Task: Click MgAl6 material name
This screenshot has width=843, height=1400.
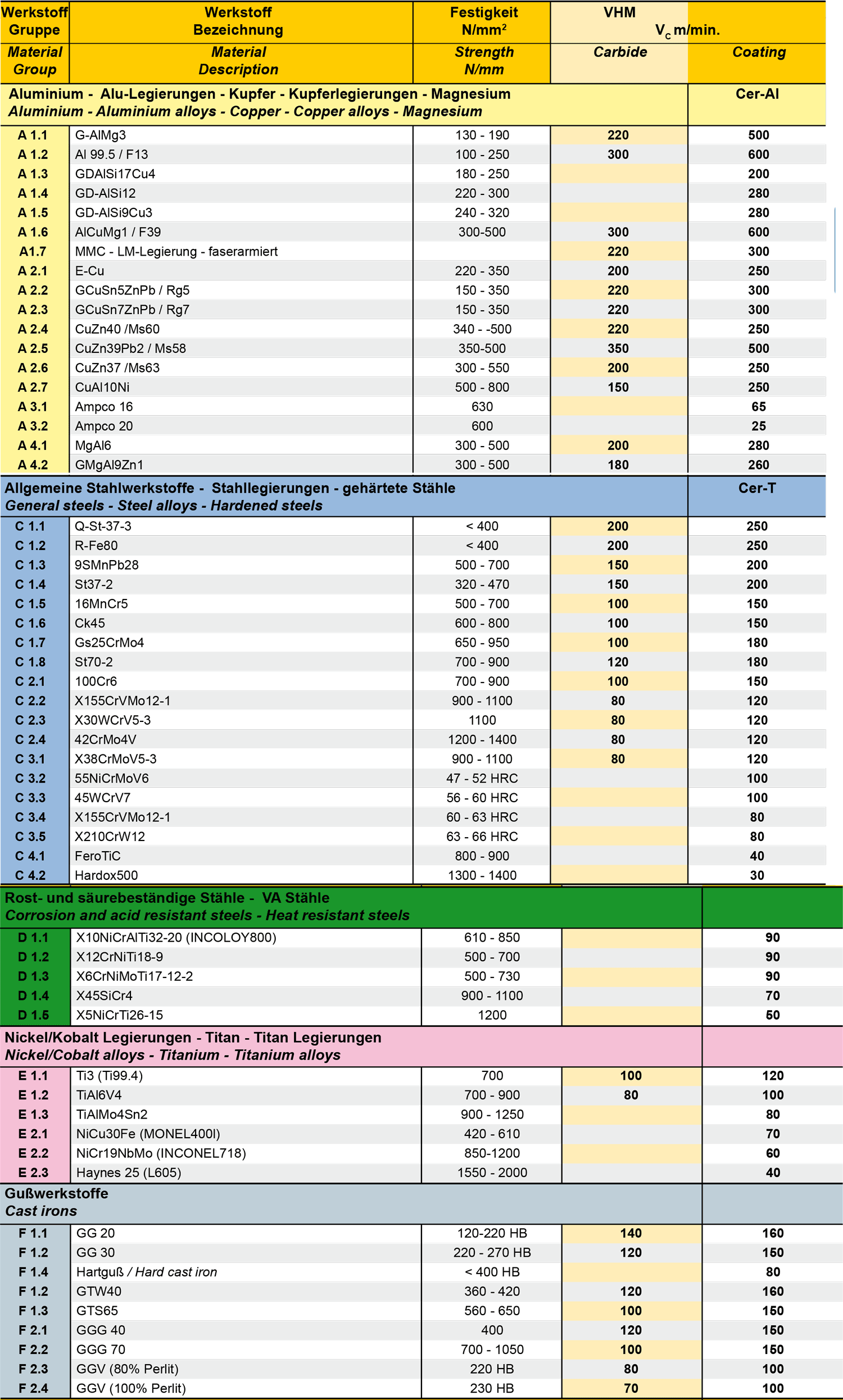Action: [93, 445]
